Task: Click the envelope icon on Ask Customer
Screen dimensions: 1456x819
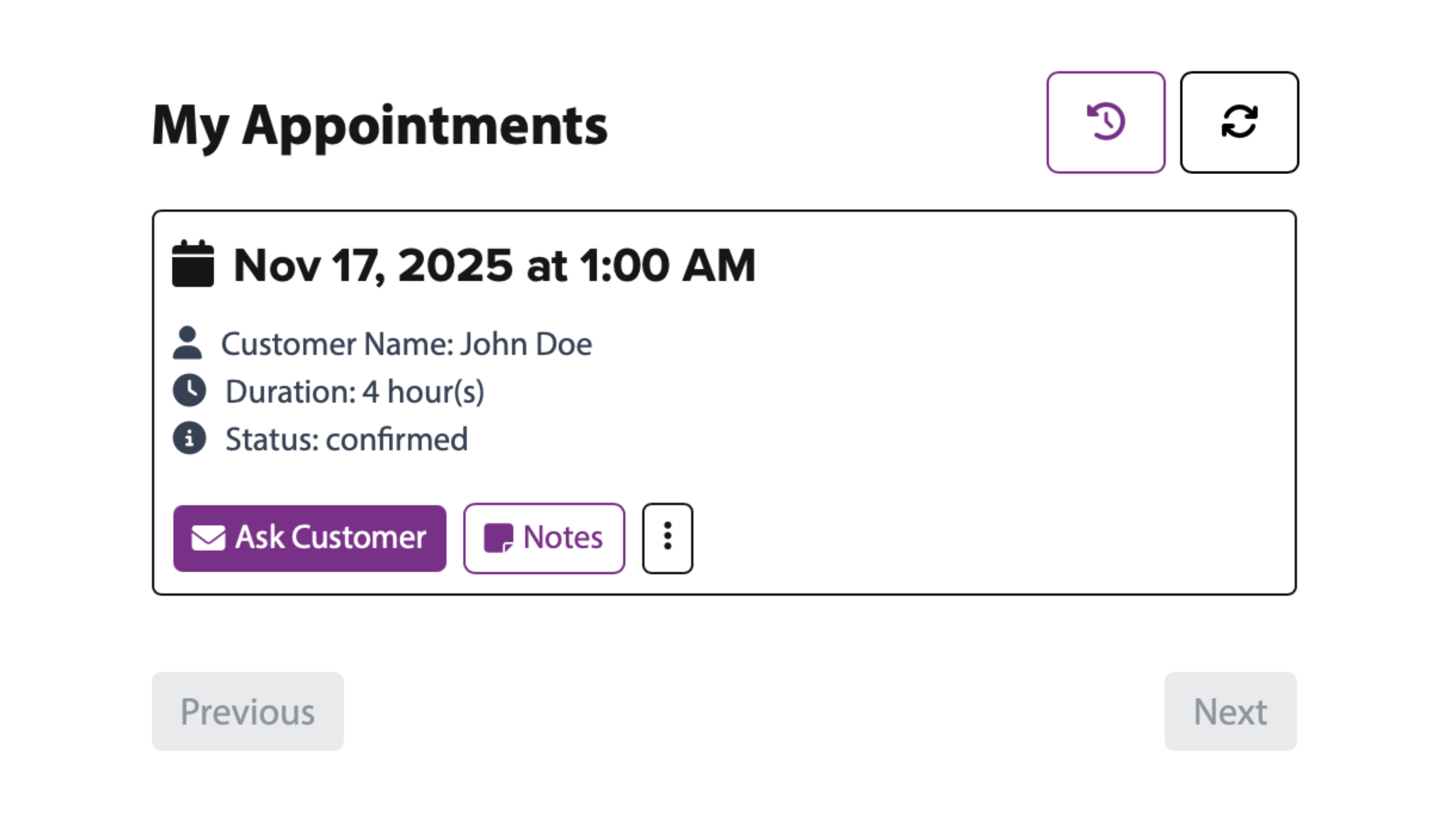Action: coord(209,537)
